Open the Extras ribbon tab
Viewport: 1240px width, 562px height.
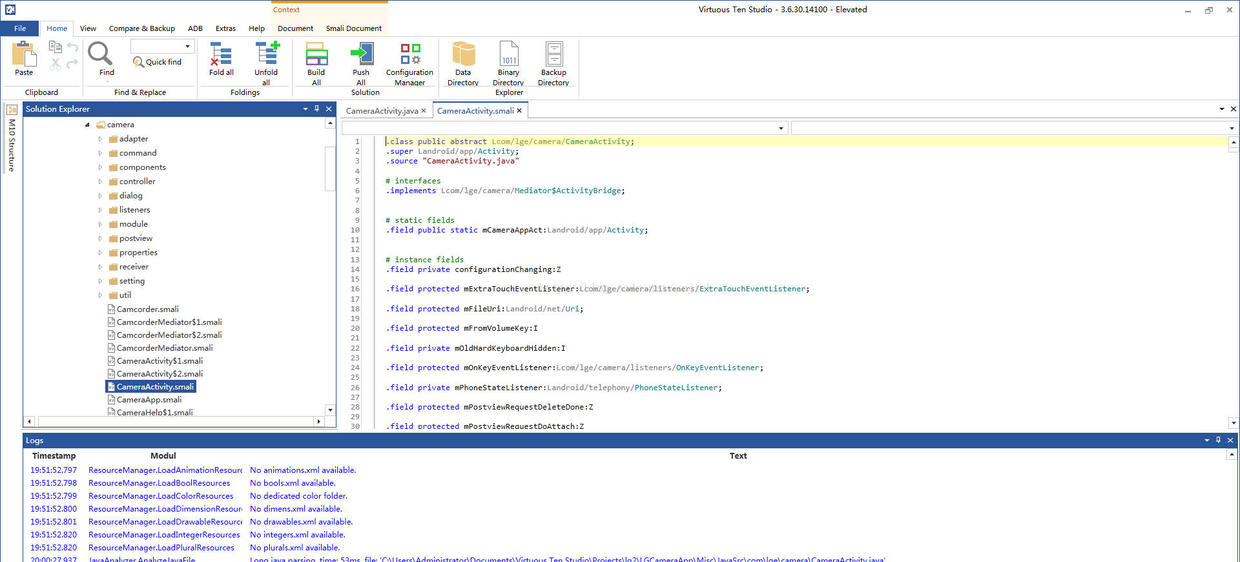pyautogui.click(x=226, y=28)
